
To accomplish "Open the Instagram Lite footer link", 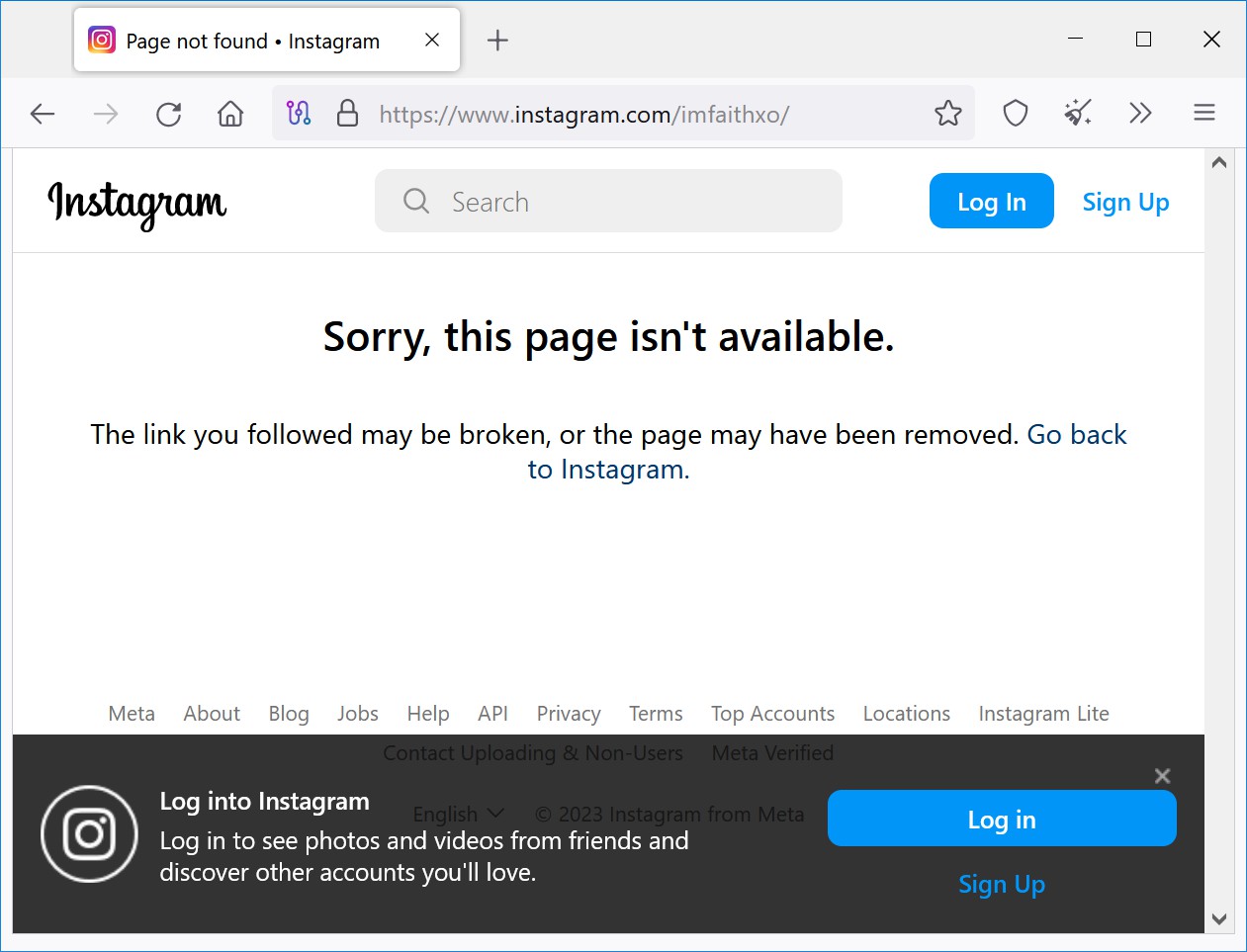I will click(x=1043, y=714).
